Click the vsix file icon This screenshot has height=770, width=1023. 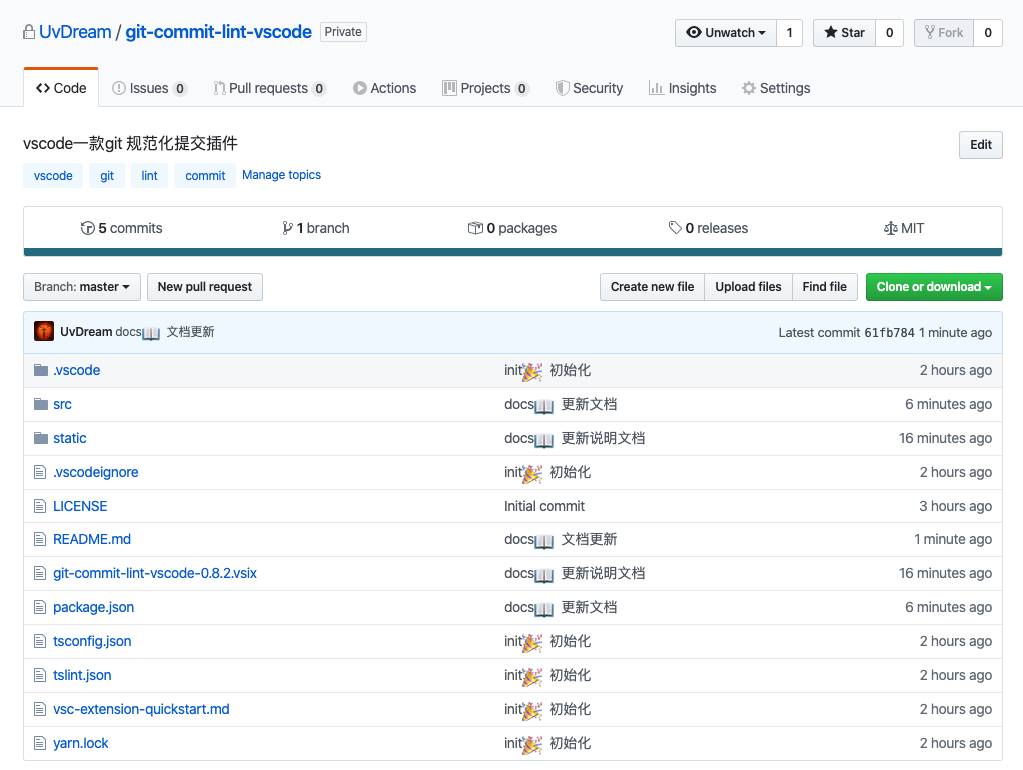40,573
